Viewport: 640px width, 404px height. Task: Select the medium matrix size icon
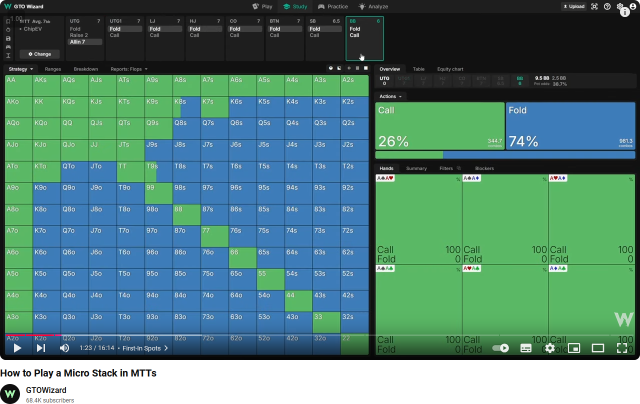(357, 68)
